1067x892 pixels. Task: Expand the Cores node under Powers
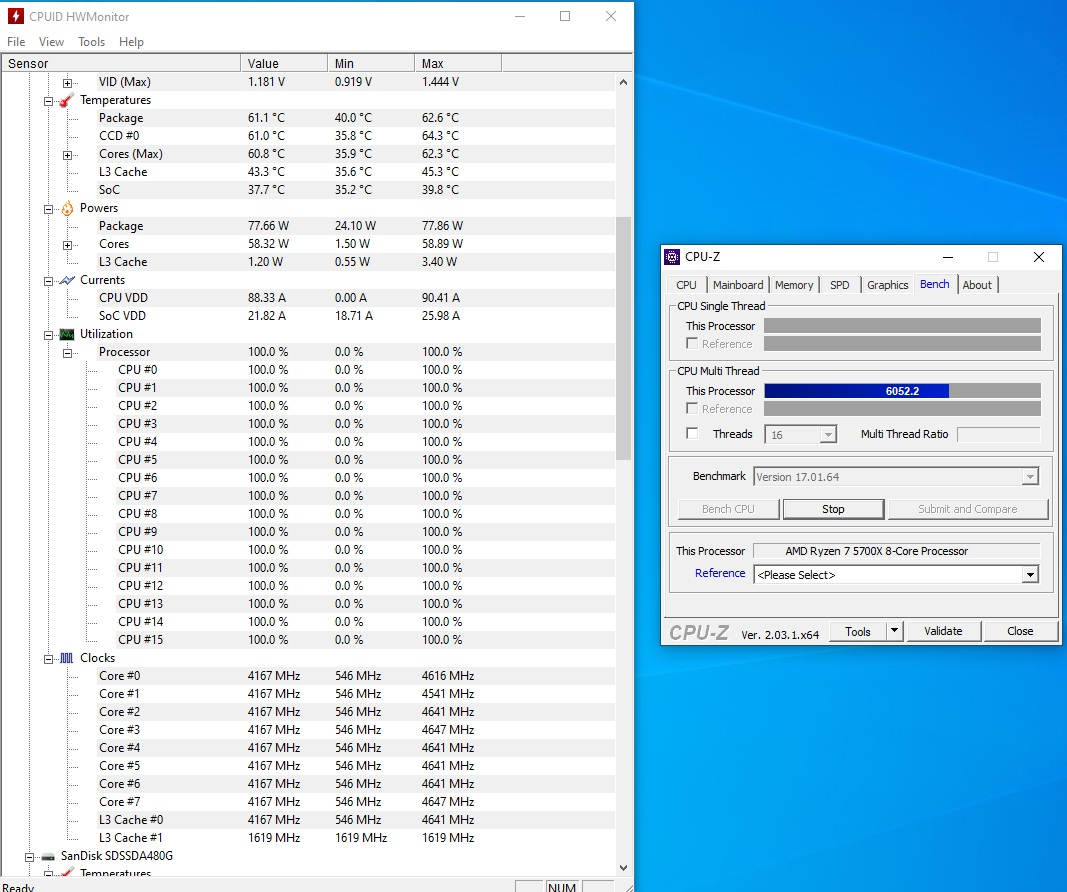click(67, 245)
